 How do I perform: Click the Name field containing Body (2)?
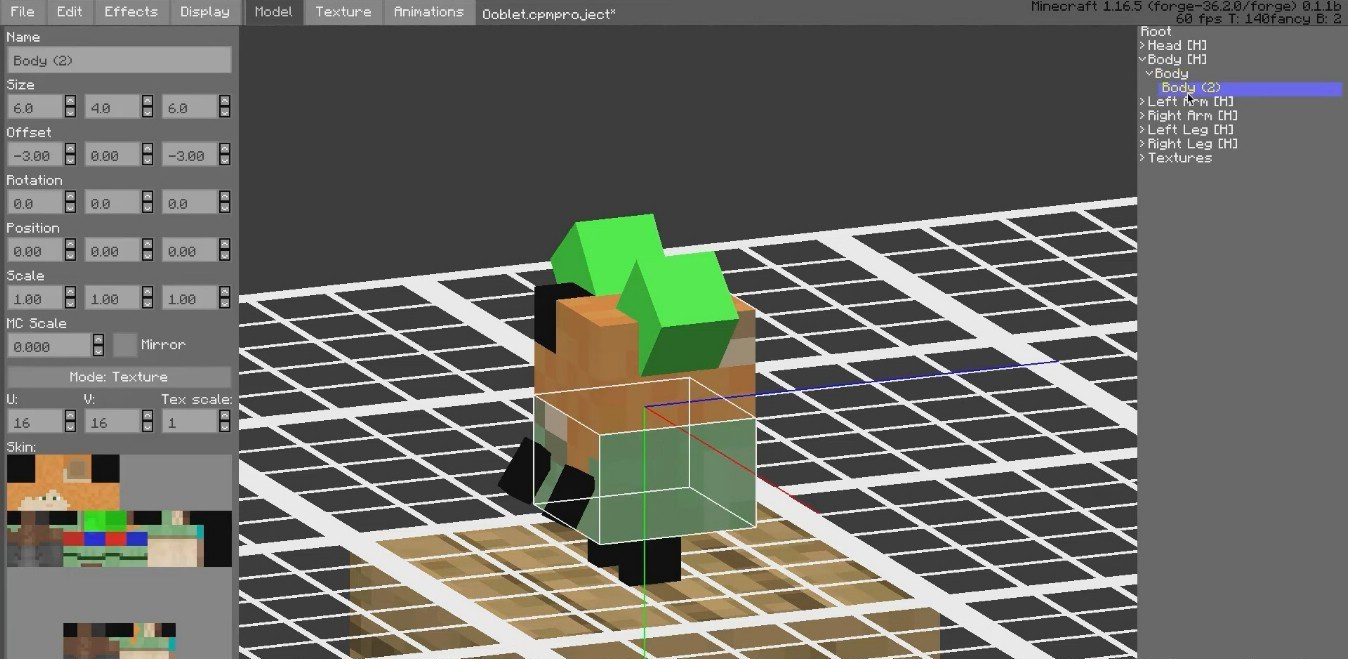tap(119, 60)
